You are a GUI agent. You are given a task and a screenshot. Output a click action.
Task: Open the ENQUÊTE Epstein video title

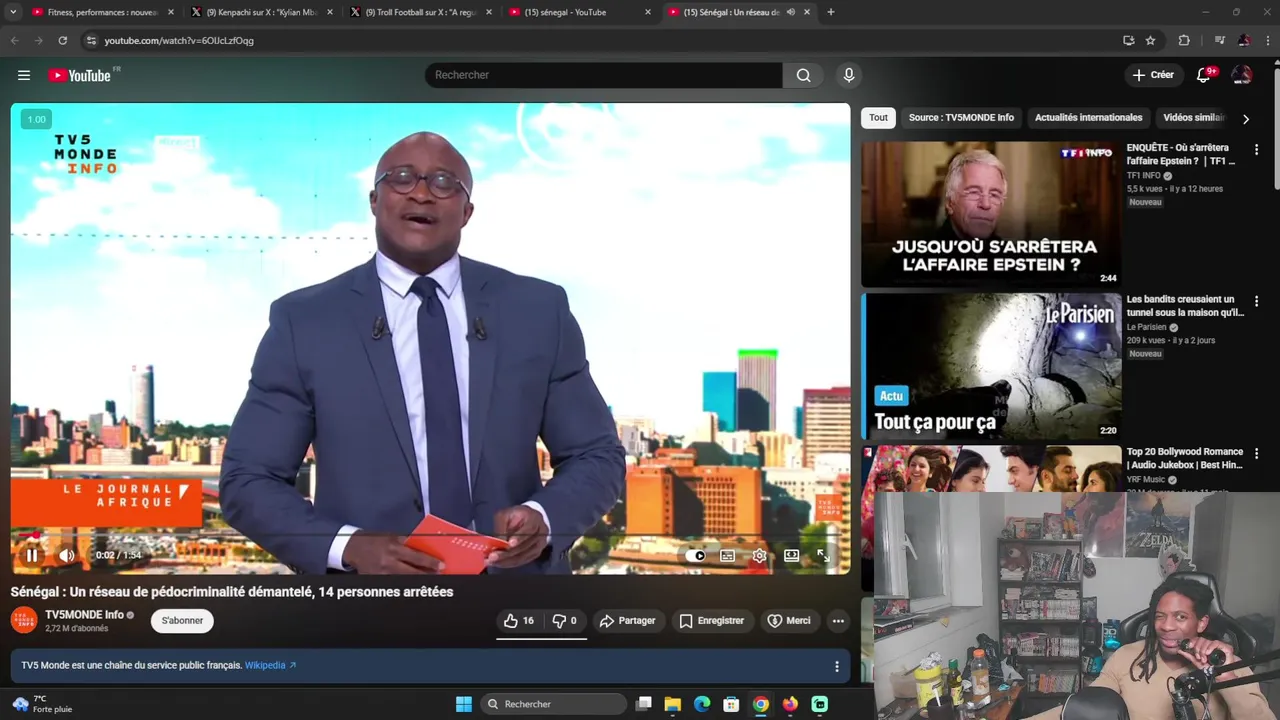click(1182, 154)
